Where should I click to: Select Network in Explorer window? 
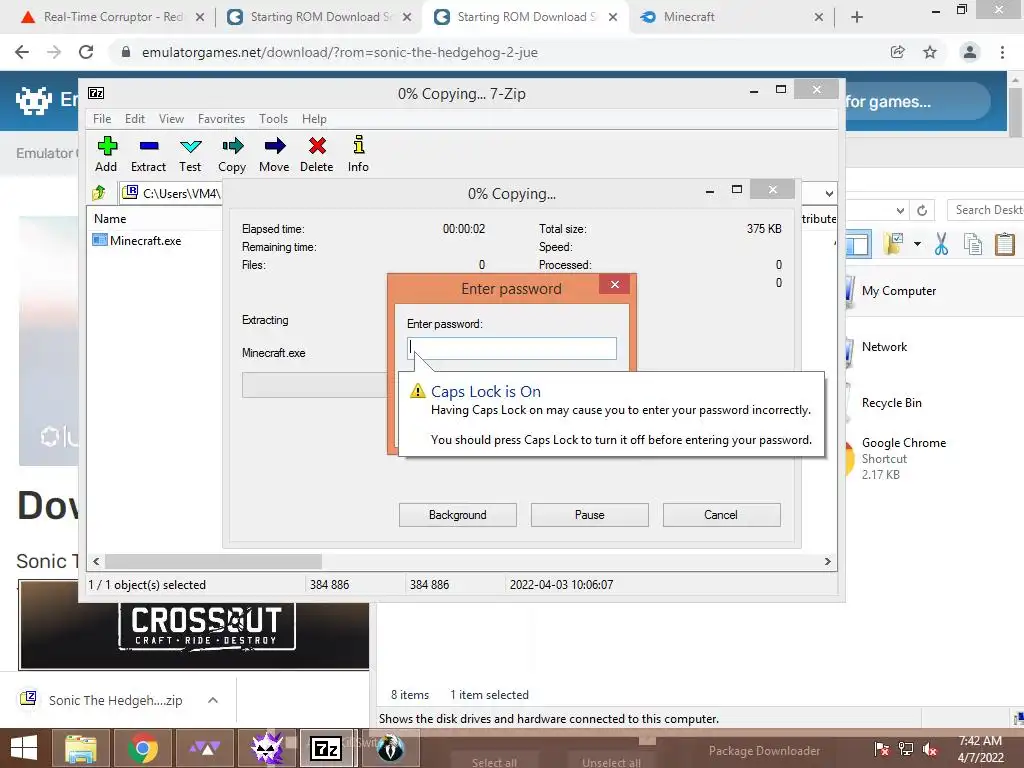(884, 347)
